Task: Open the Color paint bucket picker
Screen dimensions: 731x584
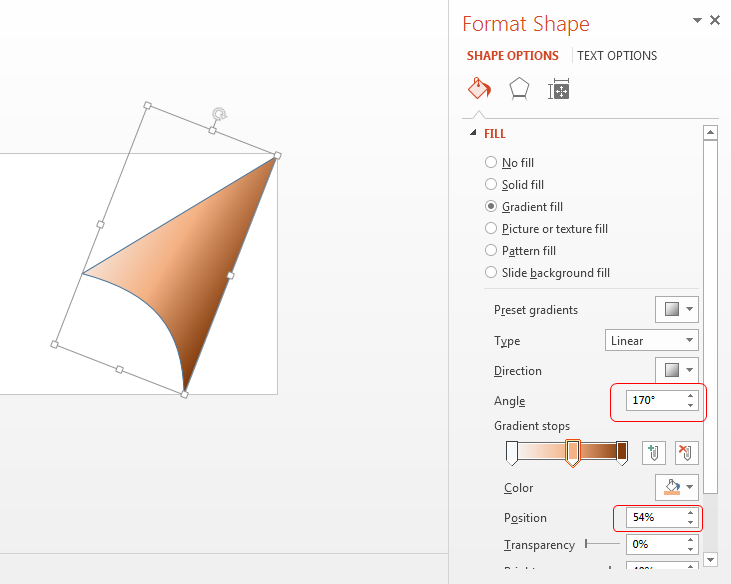Action: pyautogui.click(x=676, y=487)
